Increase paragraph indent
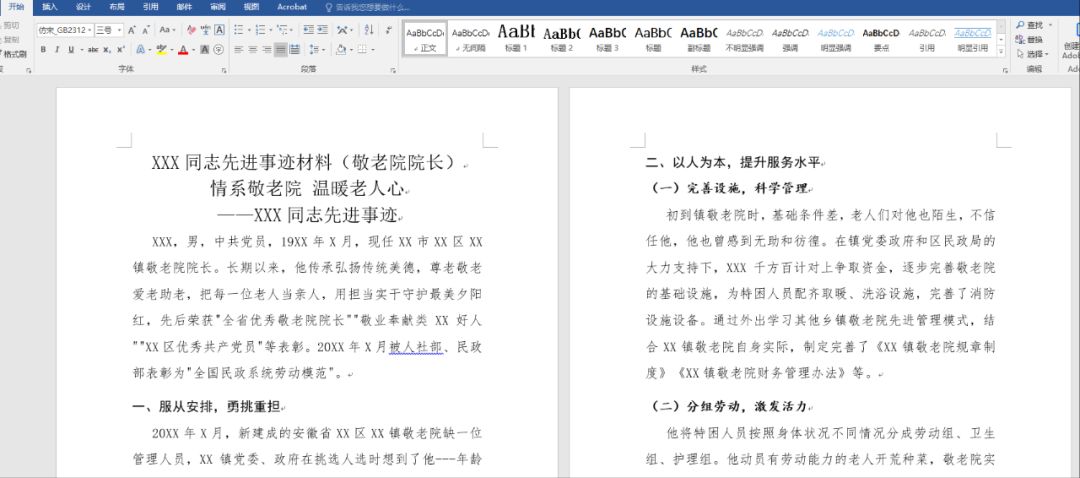The image size is (1080, 478). point(322,30)
